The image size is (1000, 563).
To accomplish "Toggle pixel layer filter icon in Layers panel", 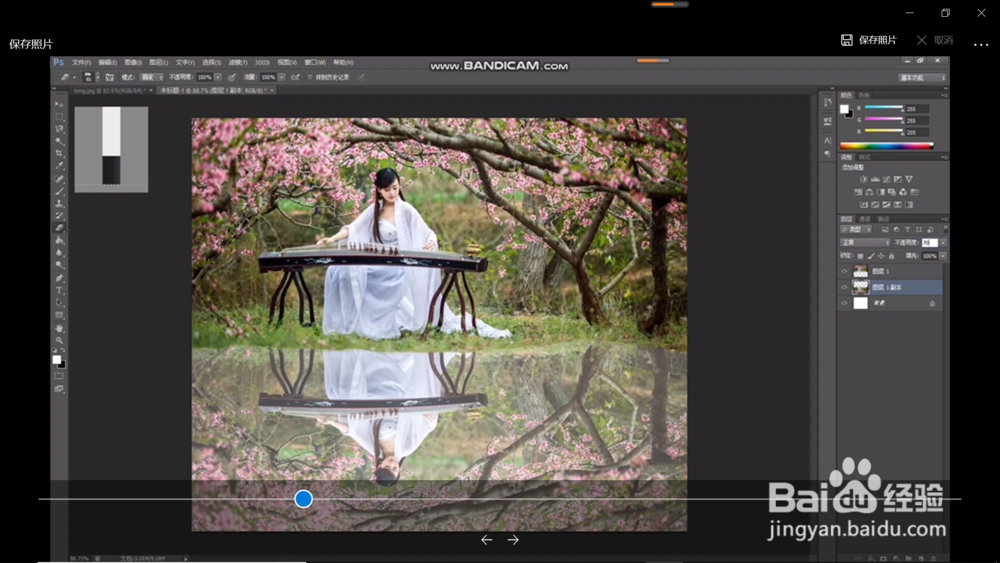I will click(x=885, y=230).
